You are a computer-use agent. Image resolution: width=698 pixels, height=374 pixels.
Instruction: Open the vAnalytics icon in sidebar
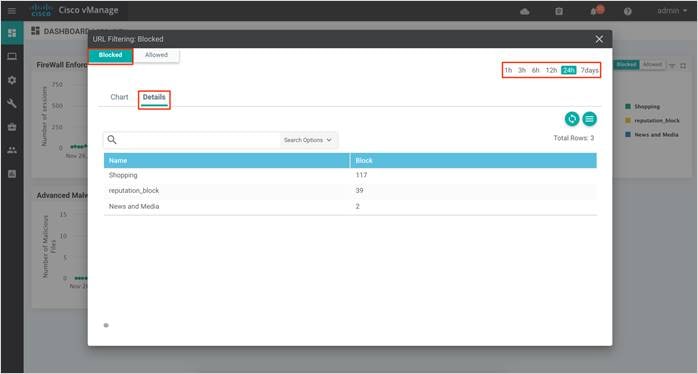tap(12, 174)
